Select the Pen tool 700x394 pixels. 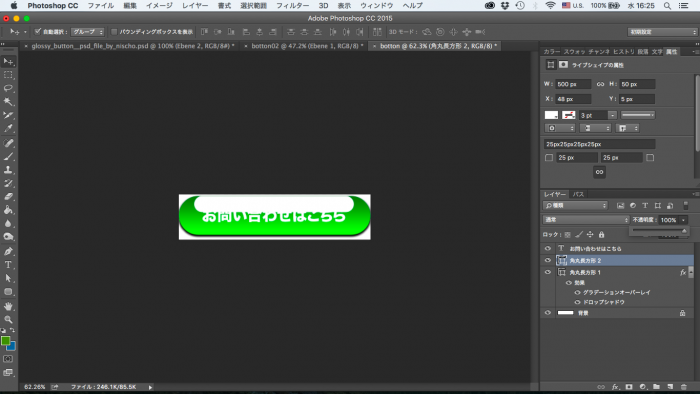click(8, 251)
